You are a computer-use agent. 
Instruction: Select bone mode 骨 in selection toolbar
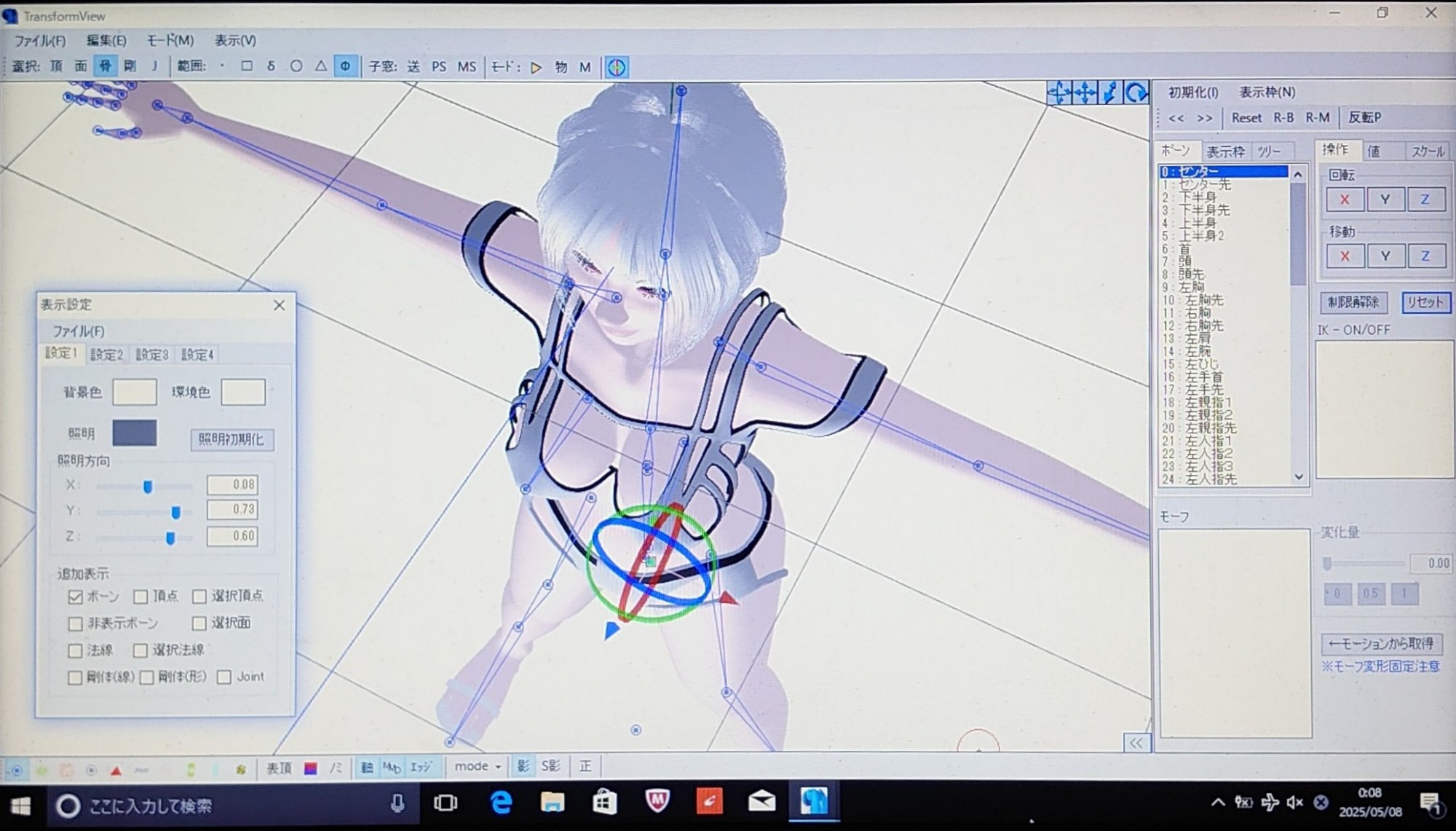point(106,66)
